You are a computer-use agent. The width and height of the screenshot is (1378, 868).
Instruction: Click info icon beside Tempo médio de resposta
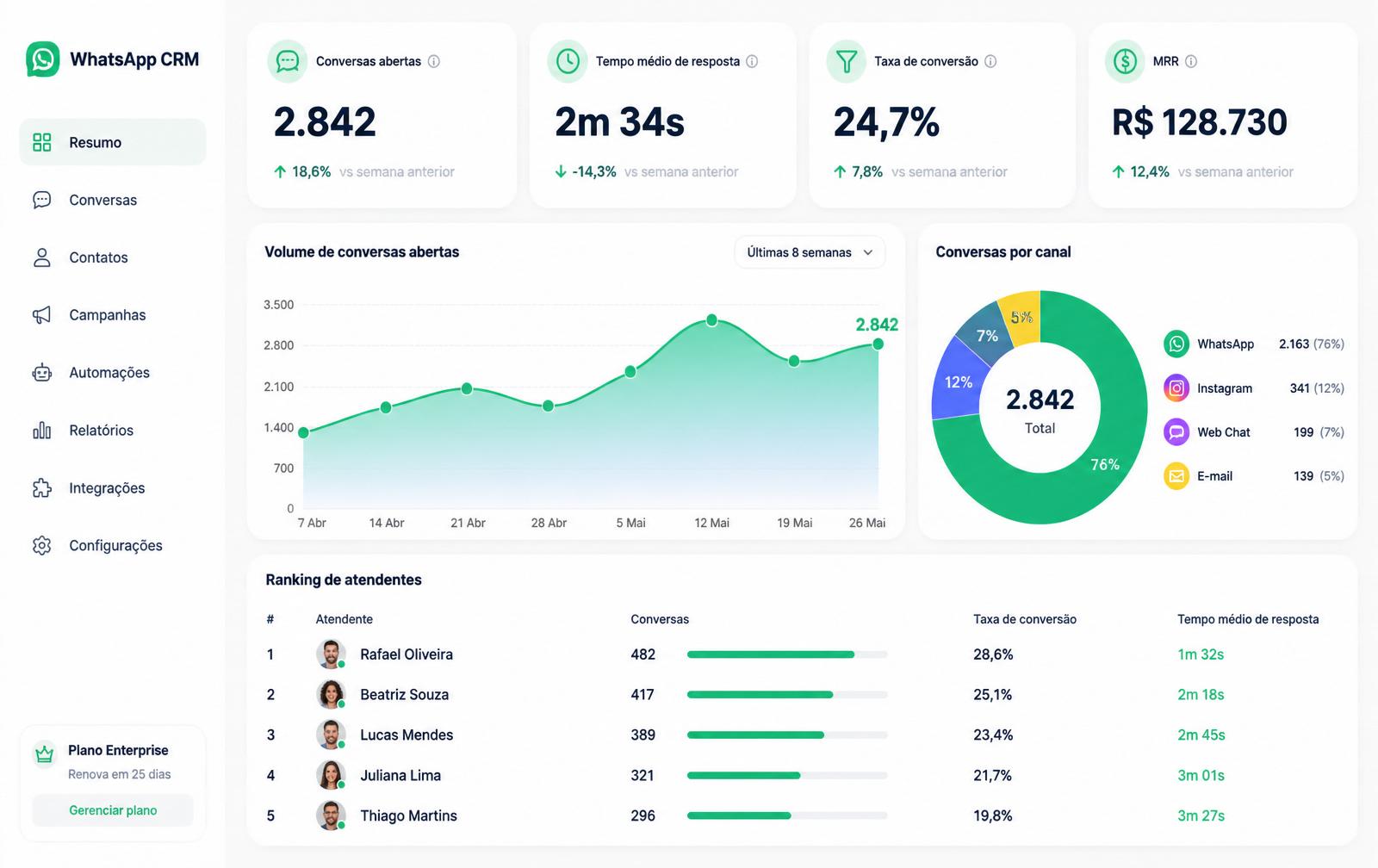pyautogui.click(x=752, y=61)
